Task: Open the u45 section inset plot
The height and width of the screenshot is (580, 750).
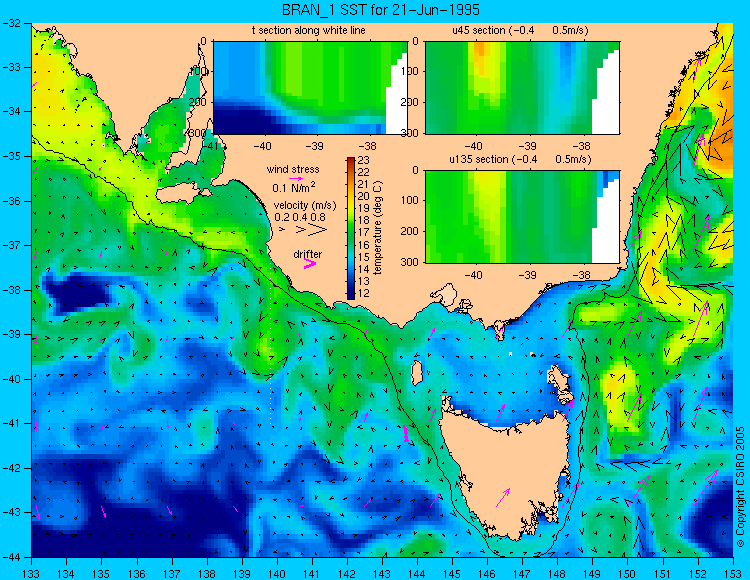Action: (522, 88)
